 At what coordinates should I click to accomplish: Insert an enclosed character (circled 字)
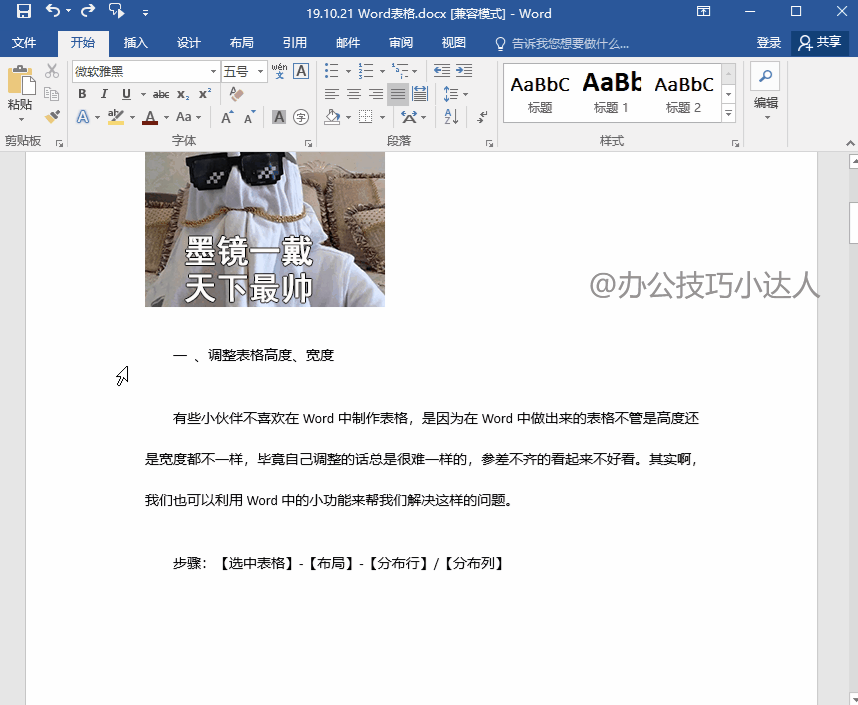pyautogui.click(x=301, y=117)
